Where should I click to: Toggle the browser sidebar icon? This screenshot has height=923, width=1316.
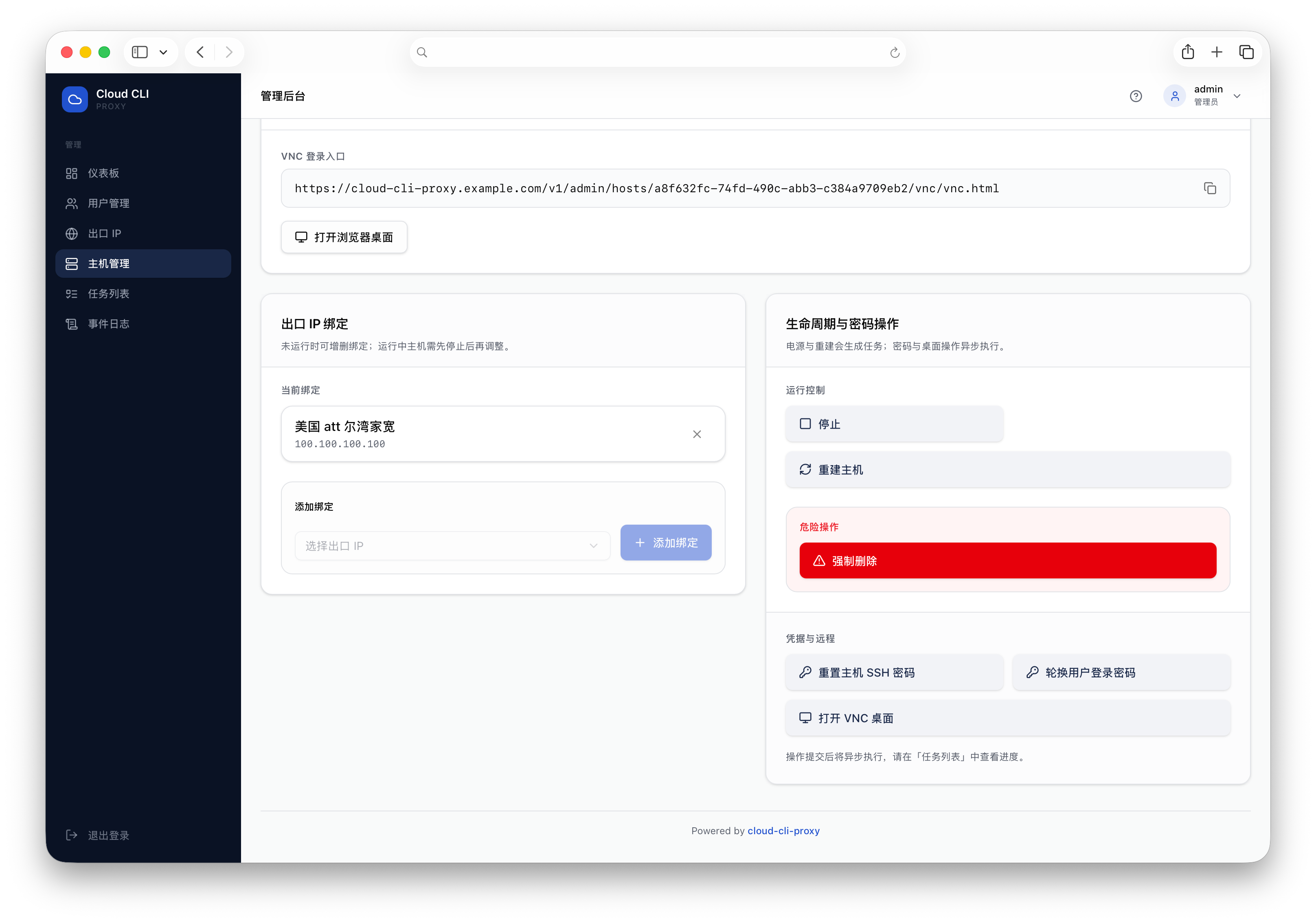tap(140, 52)
